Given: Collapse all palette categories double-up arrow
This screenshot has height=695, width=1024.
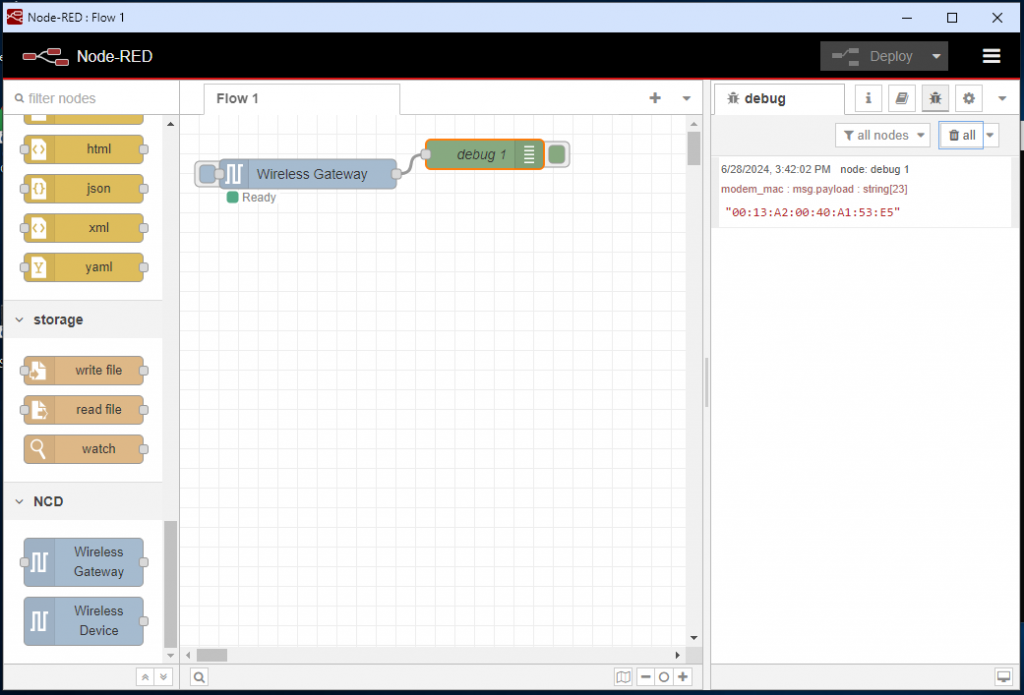Looking at the screenshot, I should pos(145,677).
